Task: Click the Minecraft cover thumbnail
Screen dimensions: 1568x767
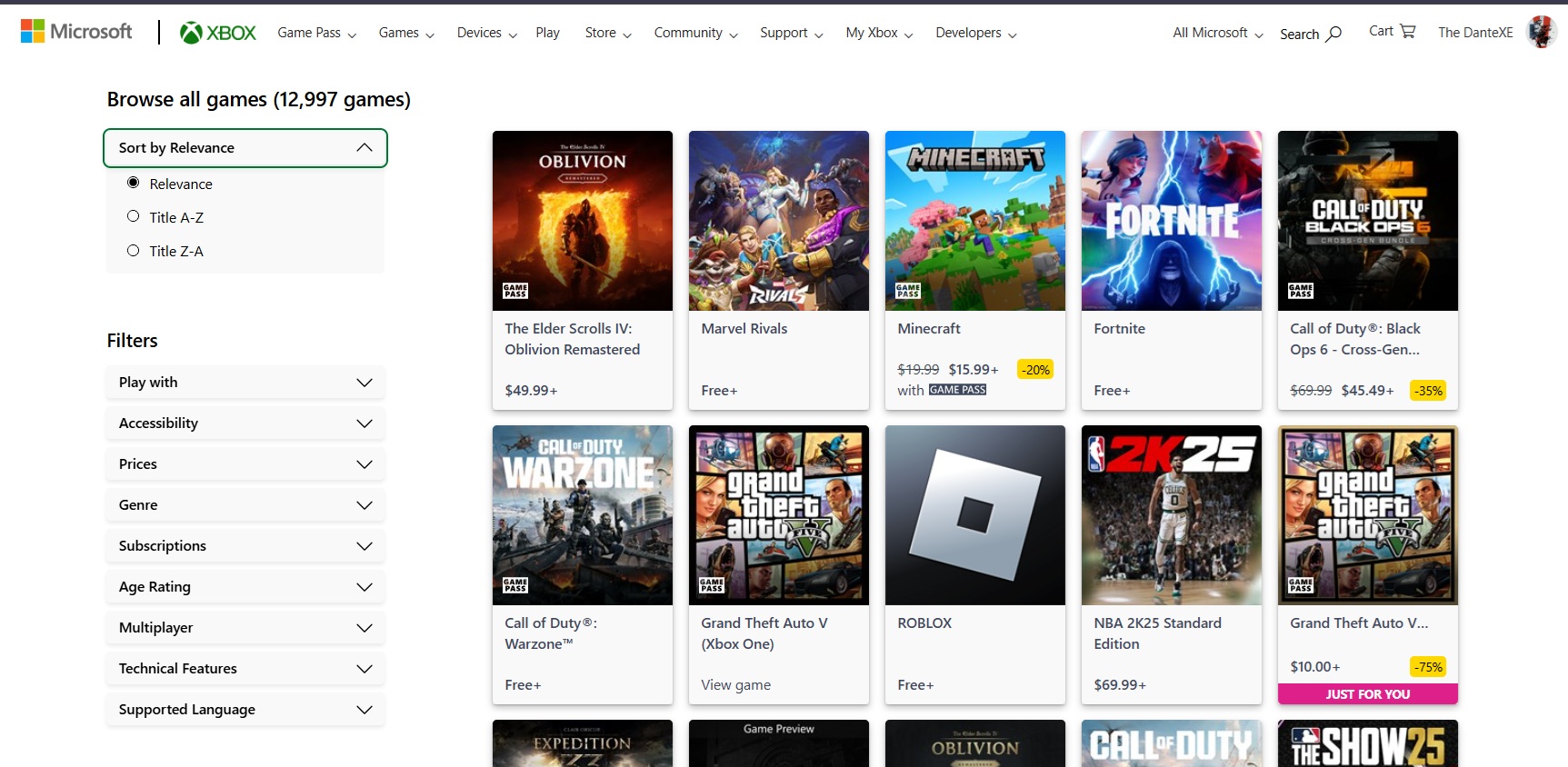Action: pos(975,221)
